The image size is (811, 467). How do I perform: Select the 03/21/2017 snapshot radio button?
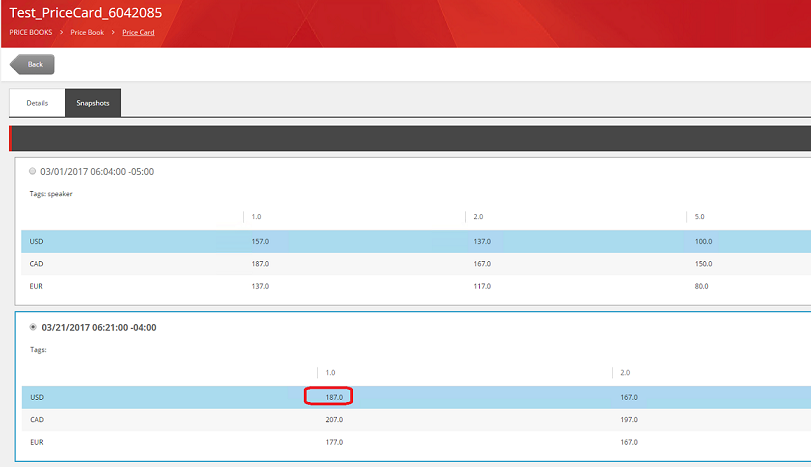click(33, 327)
